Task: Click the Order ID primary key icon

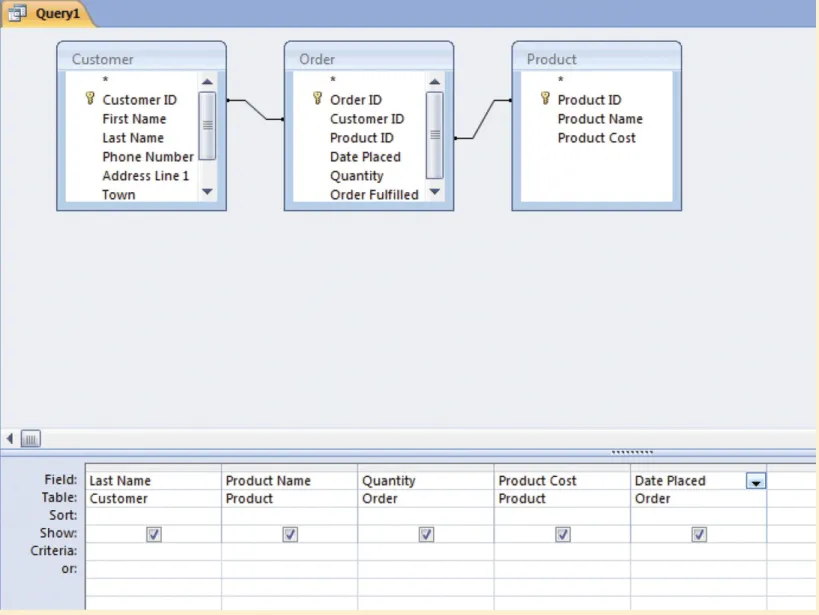Action: [317, 98]
